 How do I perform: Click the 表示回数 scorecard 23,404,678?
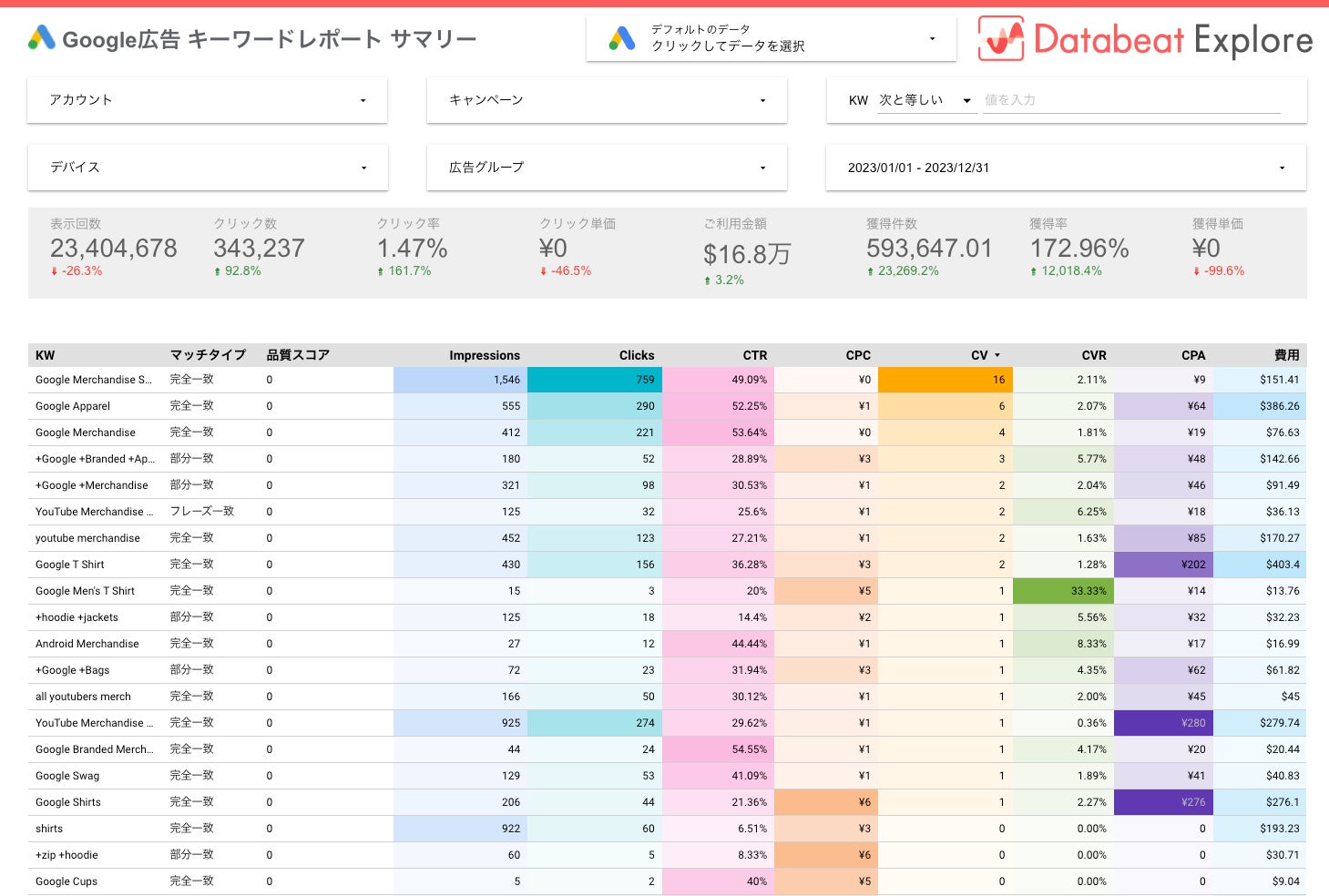coord(114,249)
